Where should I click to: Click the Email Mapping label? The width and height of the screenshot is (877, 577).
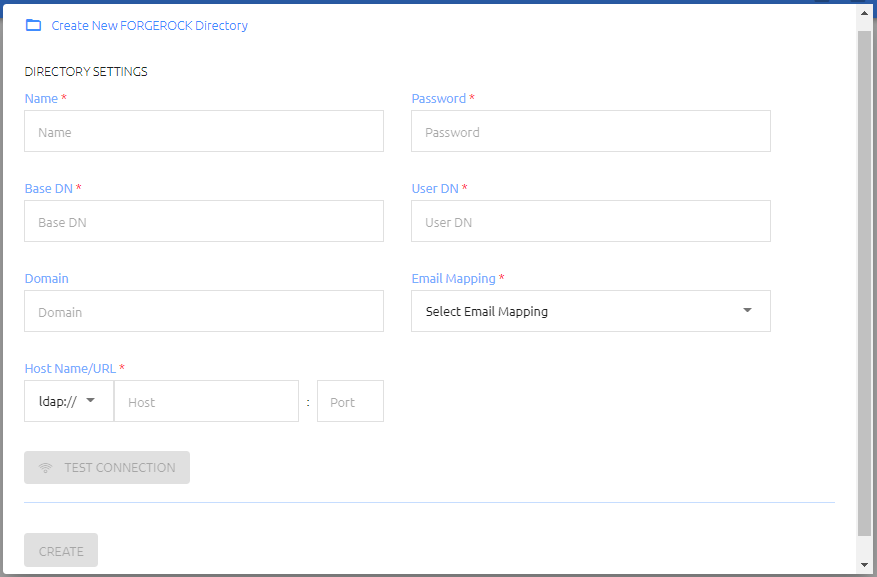point(454,278)
